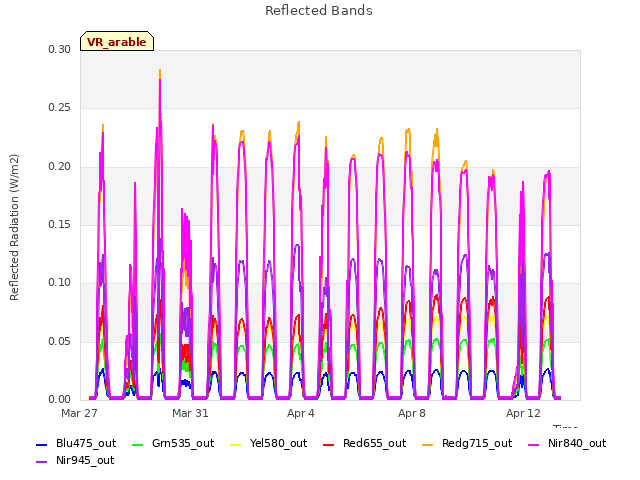The width and height of the screenshot is (640, 480).
Task: Click the Reflected Radiation (W/m2) axis label
Action: click(14, 227)
